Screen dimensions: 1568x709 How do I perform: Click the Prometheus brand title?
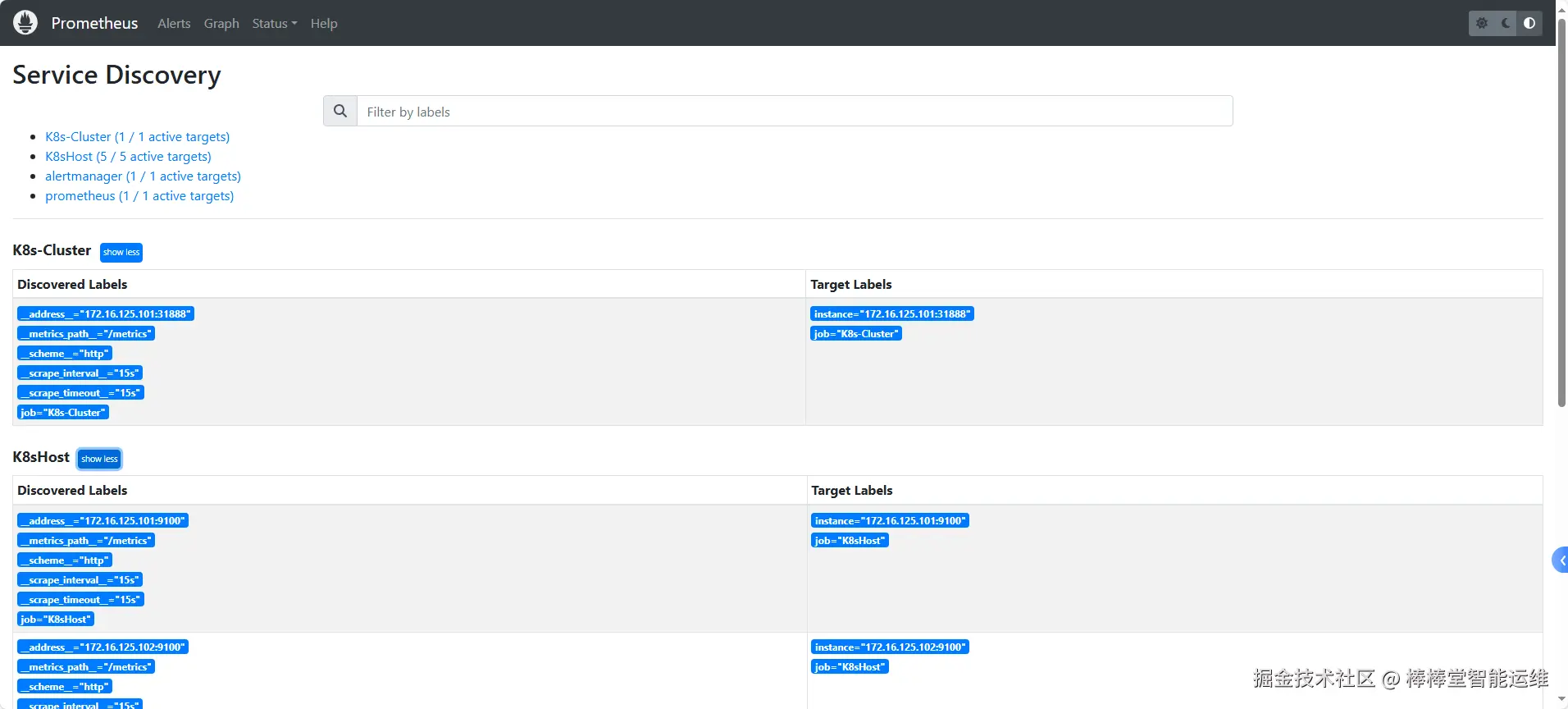(x=94, y=23)
